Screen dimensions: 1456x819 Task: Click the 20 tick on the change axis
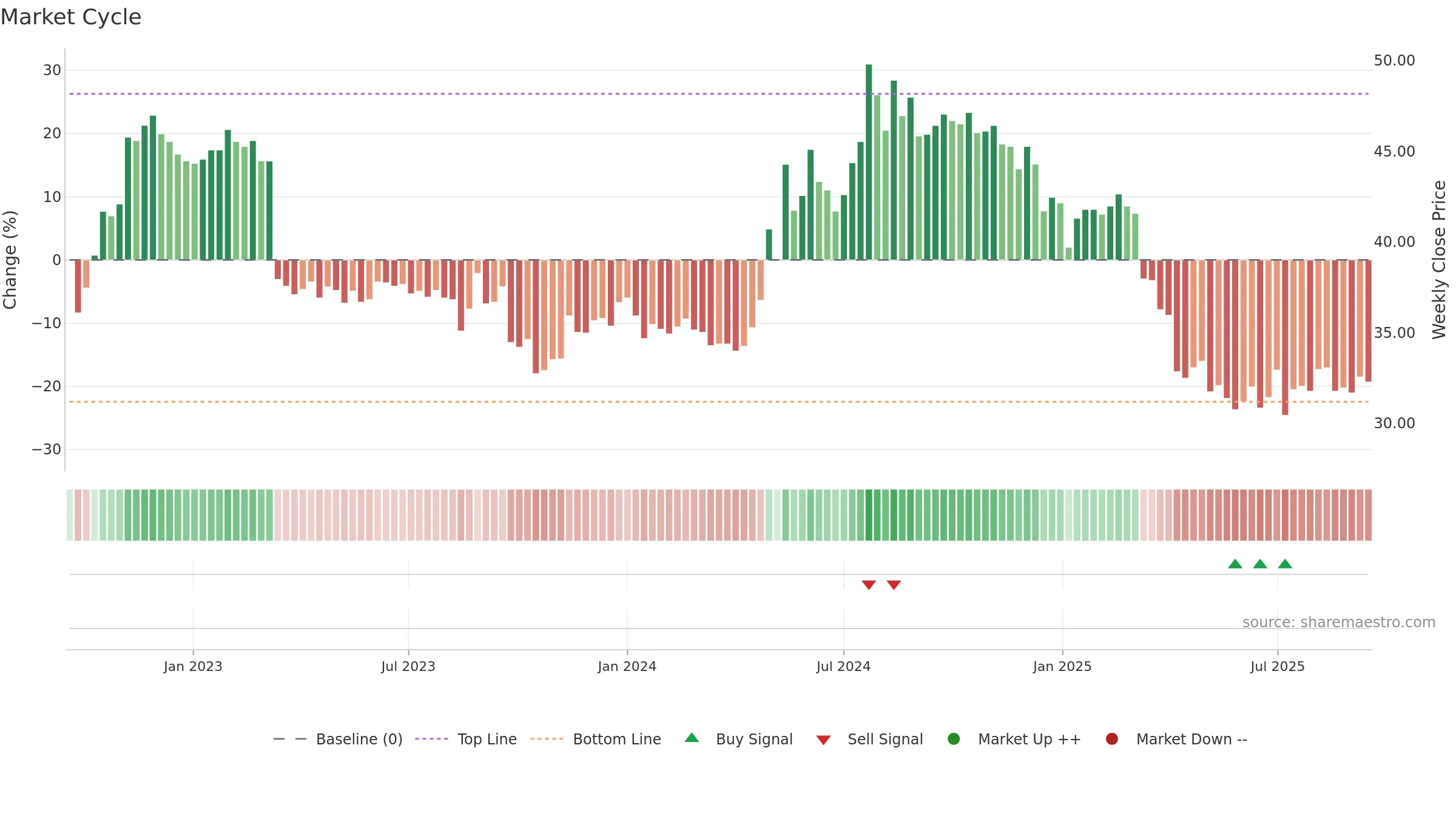tap(52, 133)
